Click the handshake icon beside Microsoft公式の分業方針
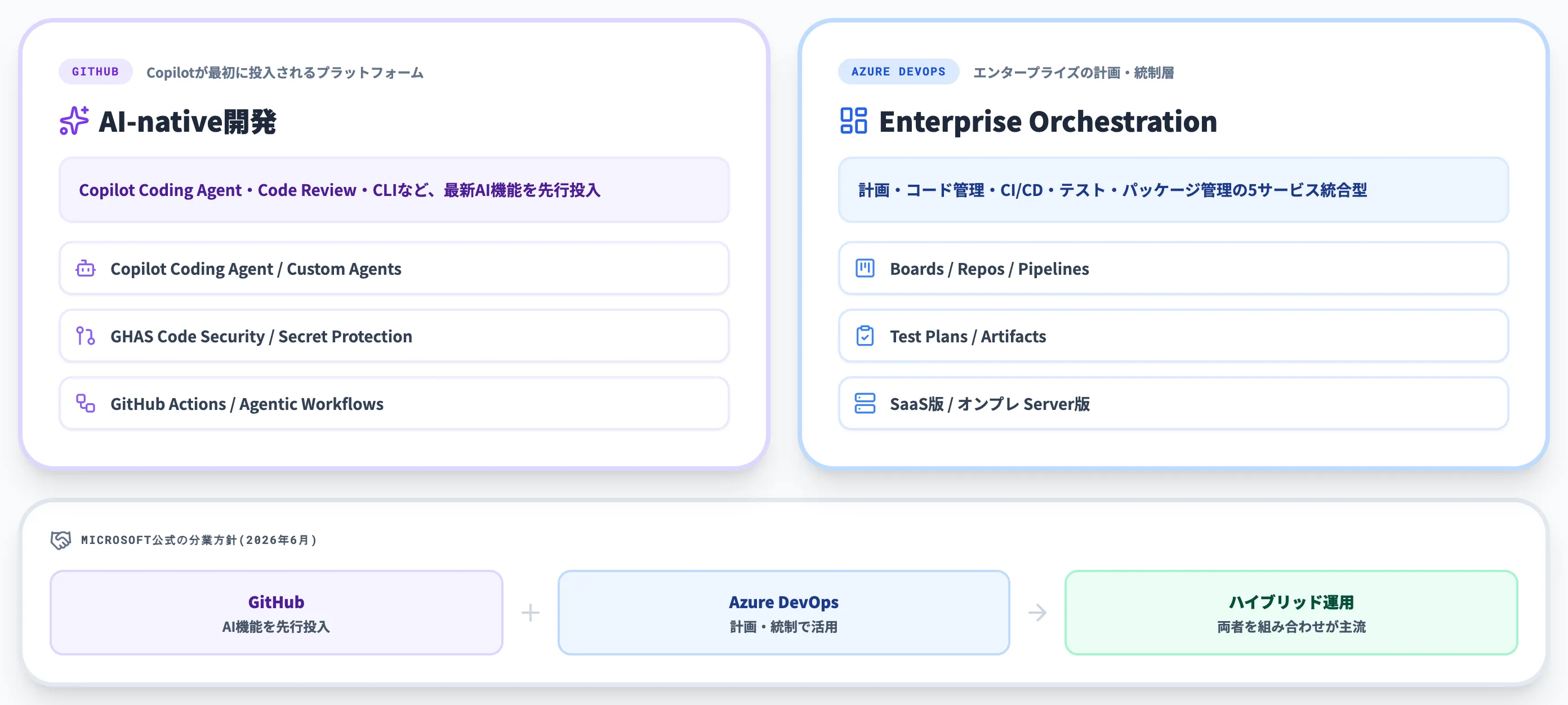1568x705 pixels. click(x=61, y=540)
